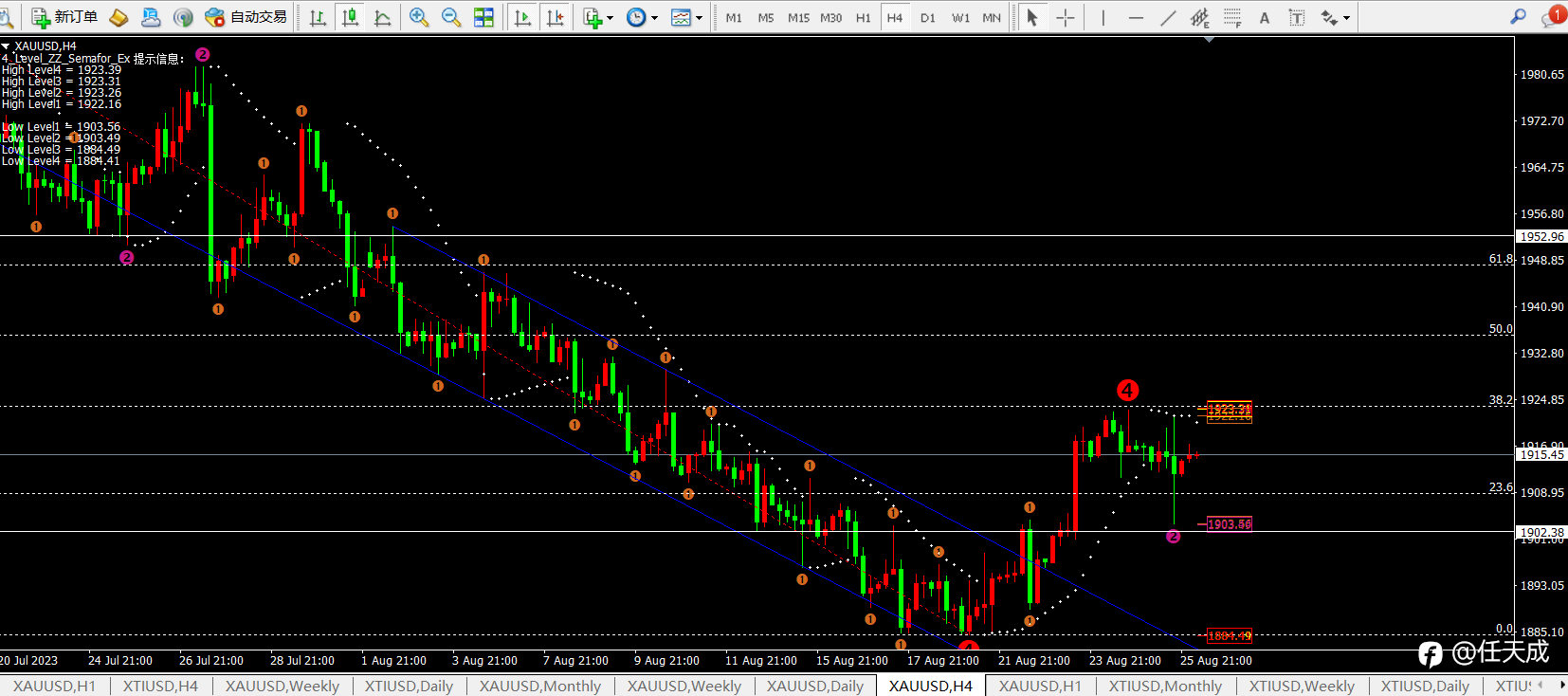This screenshot has height=696, width=1568.
Task: Click the 1915.45 current price label
Action: click(1542, 454)
